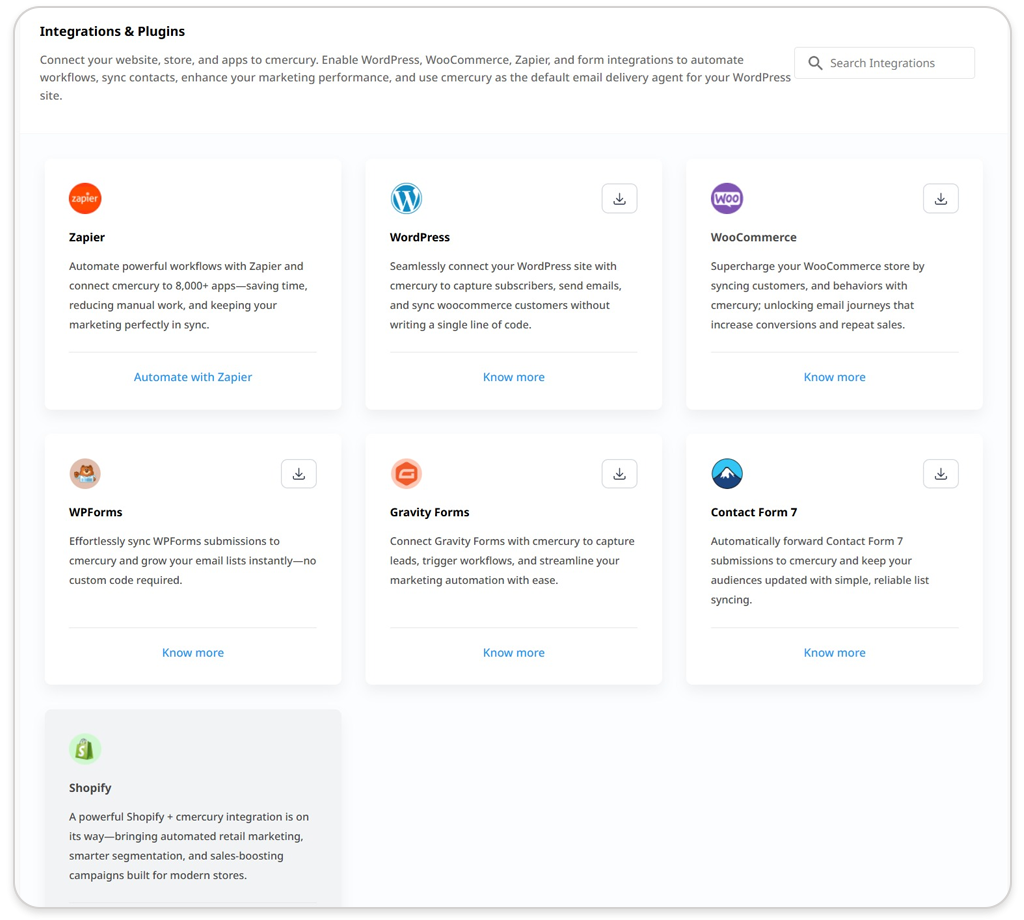Download the WooCommerce plugin
The width and height of the screenshot is (1024, 920).
(940, 199)
